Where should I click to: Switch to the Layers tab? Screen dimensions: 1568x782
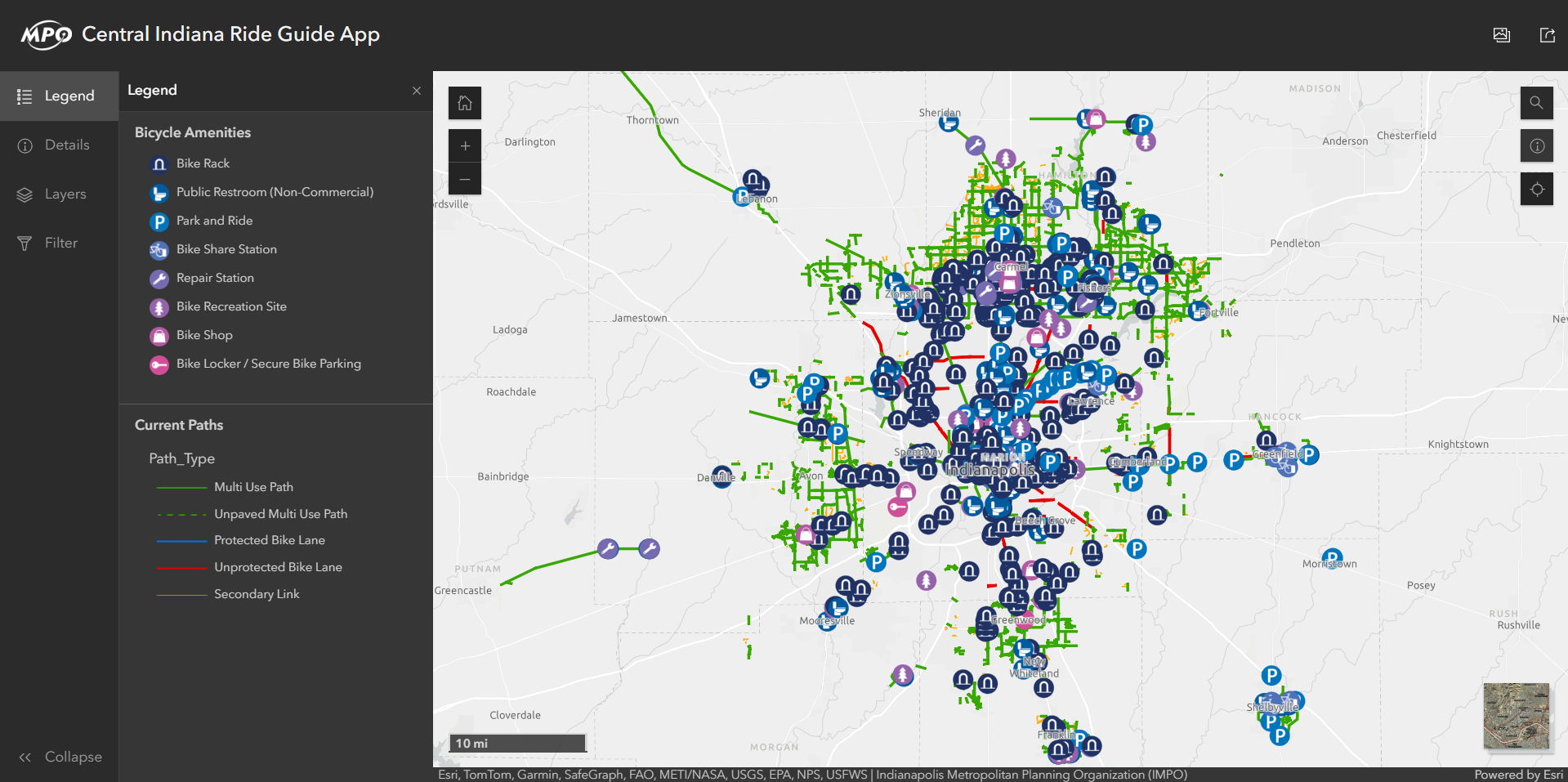tap(59, 194)
